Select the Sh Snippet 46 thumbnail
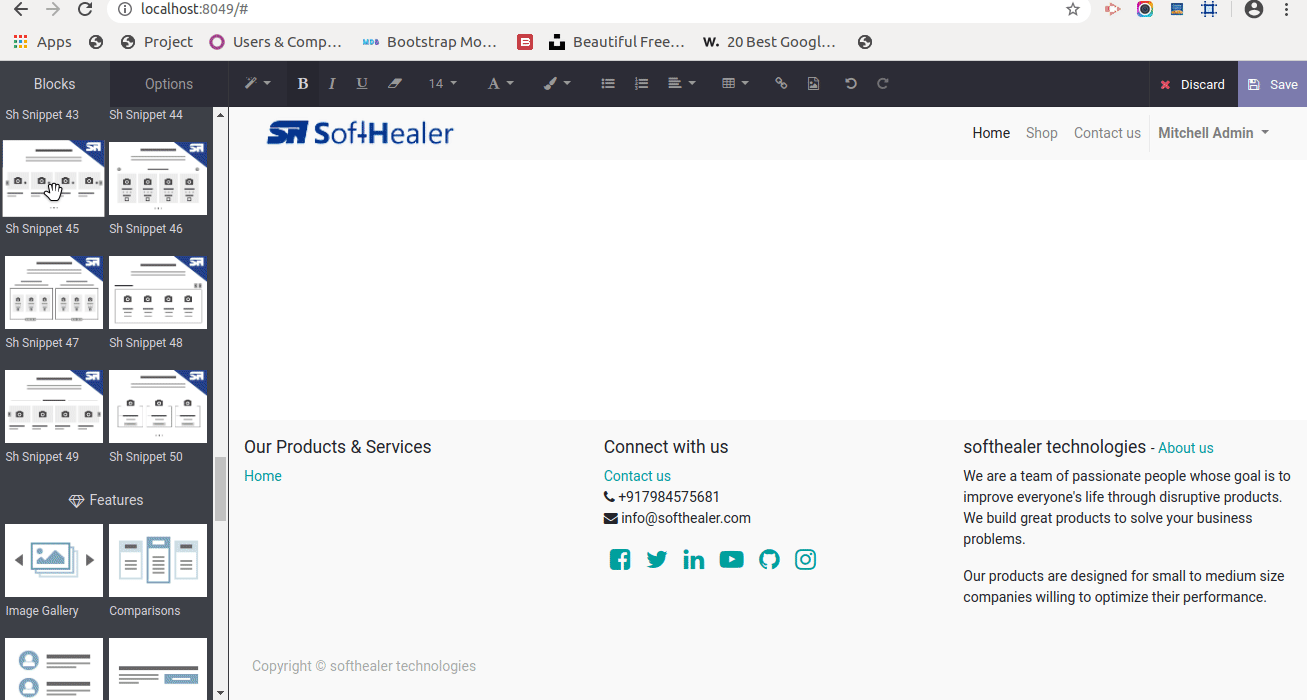The image size is (1307, 700). [x=158, y=178]
